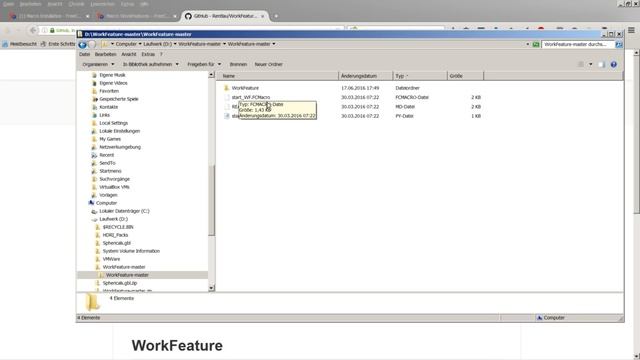
Task: Select the VMWare folder in the tree
Action: (x=111, y=259)
